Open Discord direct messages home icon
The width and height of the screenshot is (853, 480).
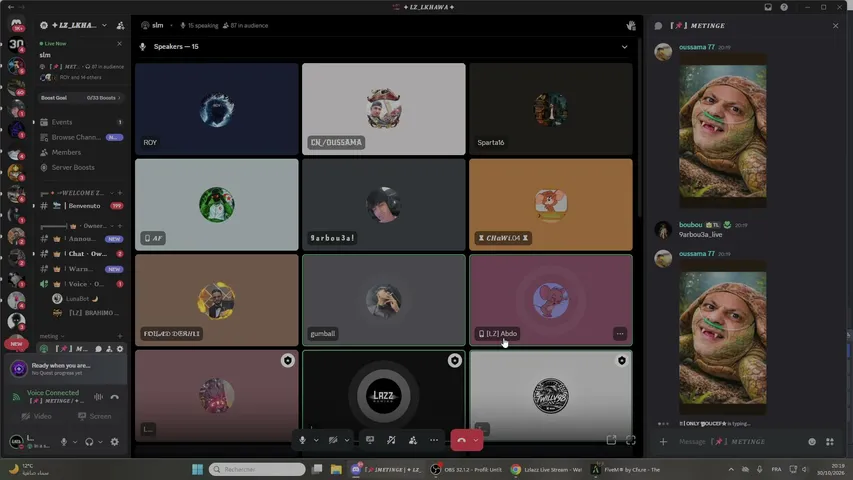point(16,25)
